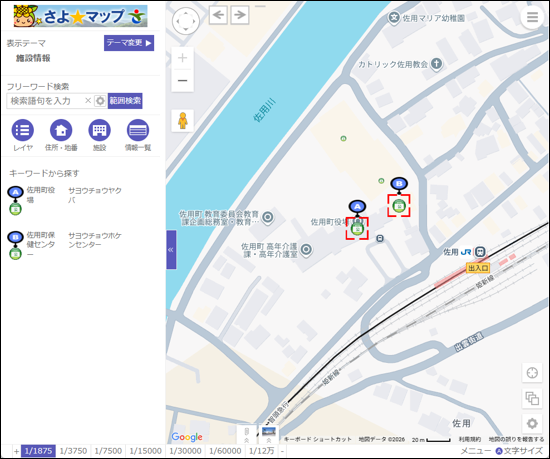550x459 pixels.
Task: Clear the search field with the X icon
Action: [88, 101]
